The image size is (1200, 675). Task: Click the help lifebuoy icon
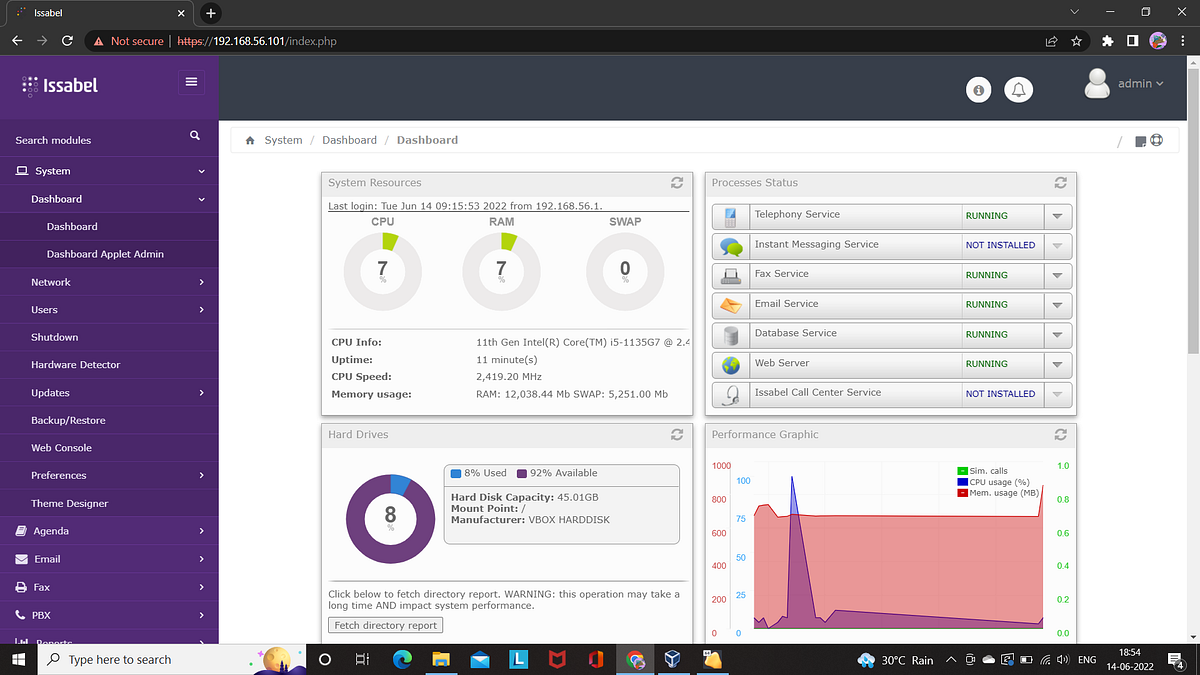point(1156,141)
